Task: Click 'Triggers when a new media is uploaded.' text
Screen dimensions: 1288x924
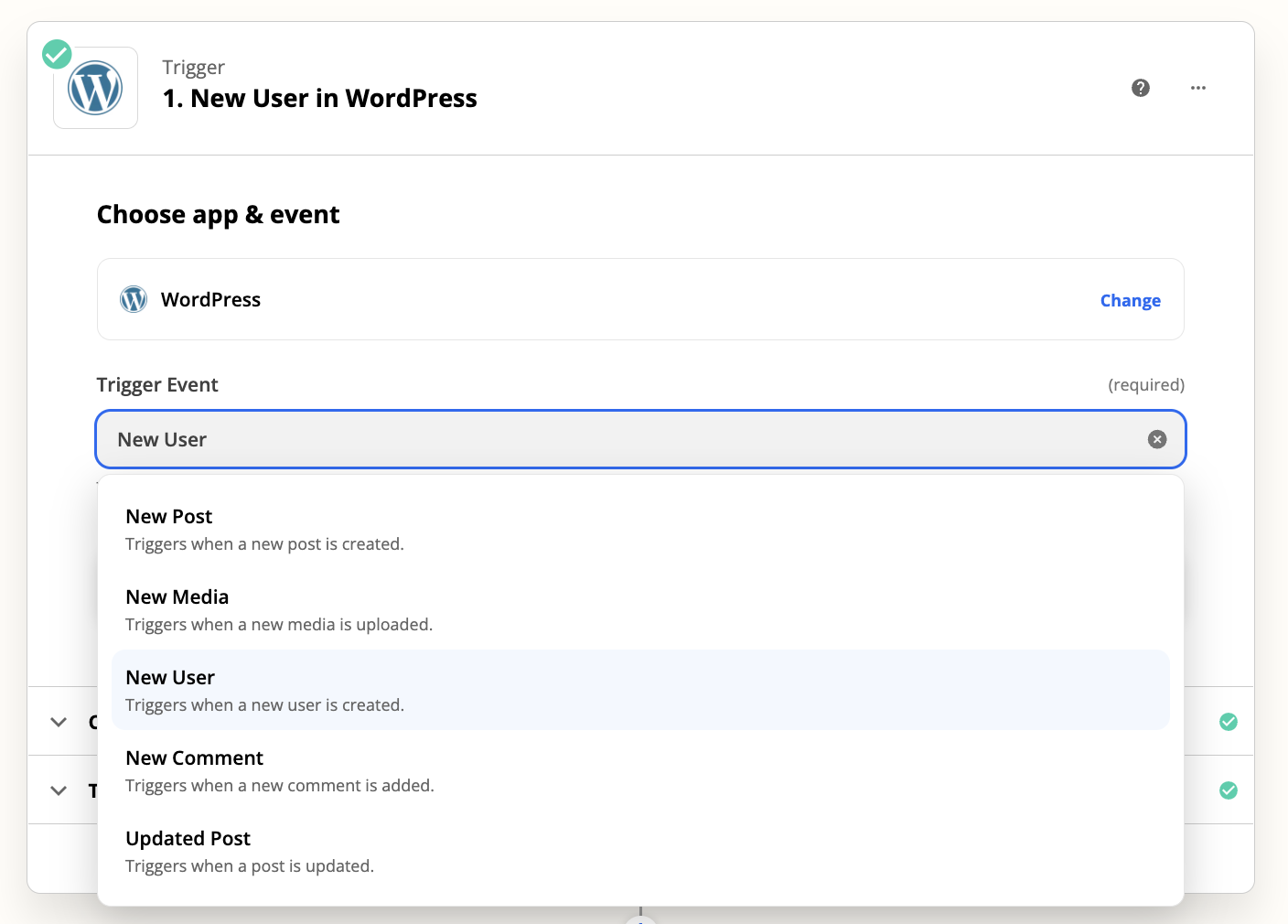Action: [279, 625]
